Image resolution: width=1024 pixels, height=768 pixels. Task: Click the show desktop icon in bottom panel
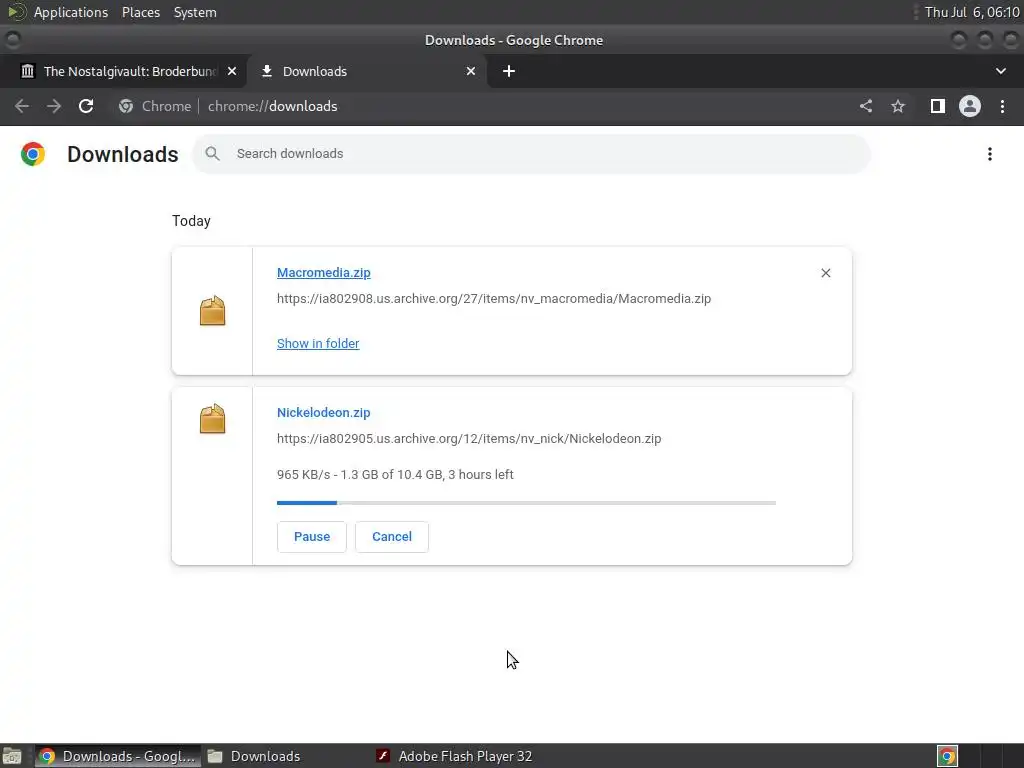tap(12, 756)
